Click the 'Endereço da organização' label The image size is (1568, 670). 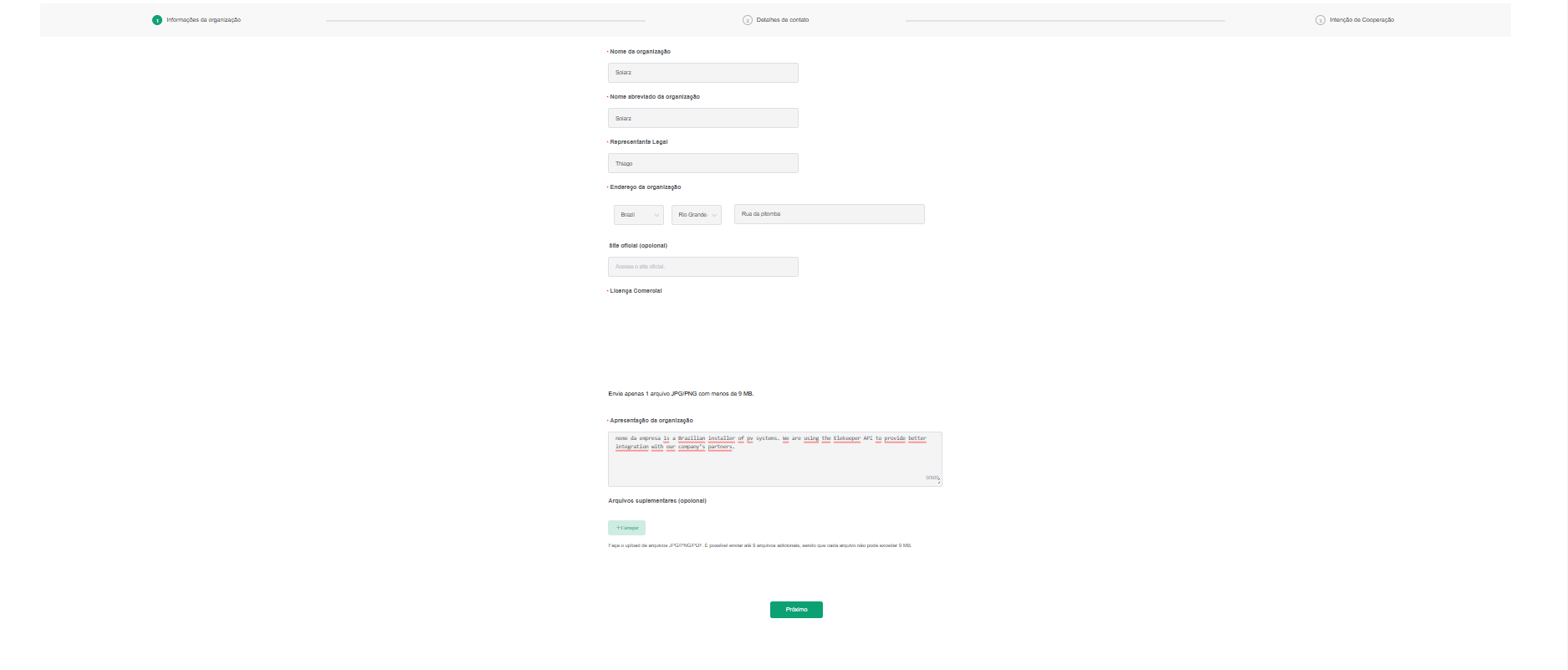(646, 187)
